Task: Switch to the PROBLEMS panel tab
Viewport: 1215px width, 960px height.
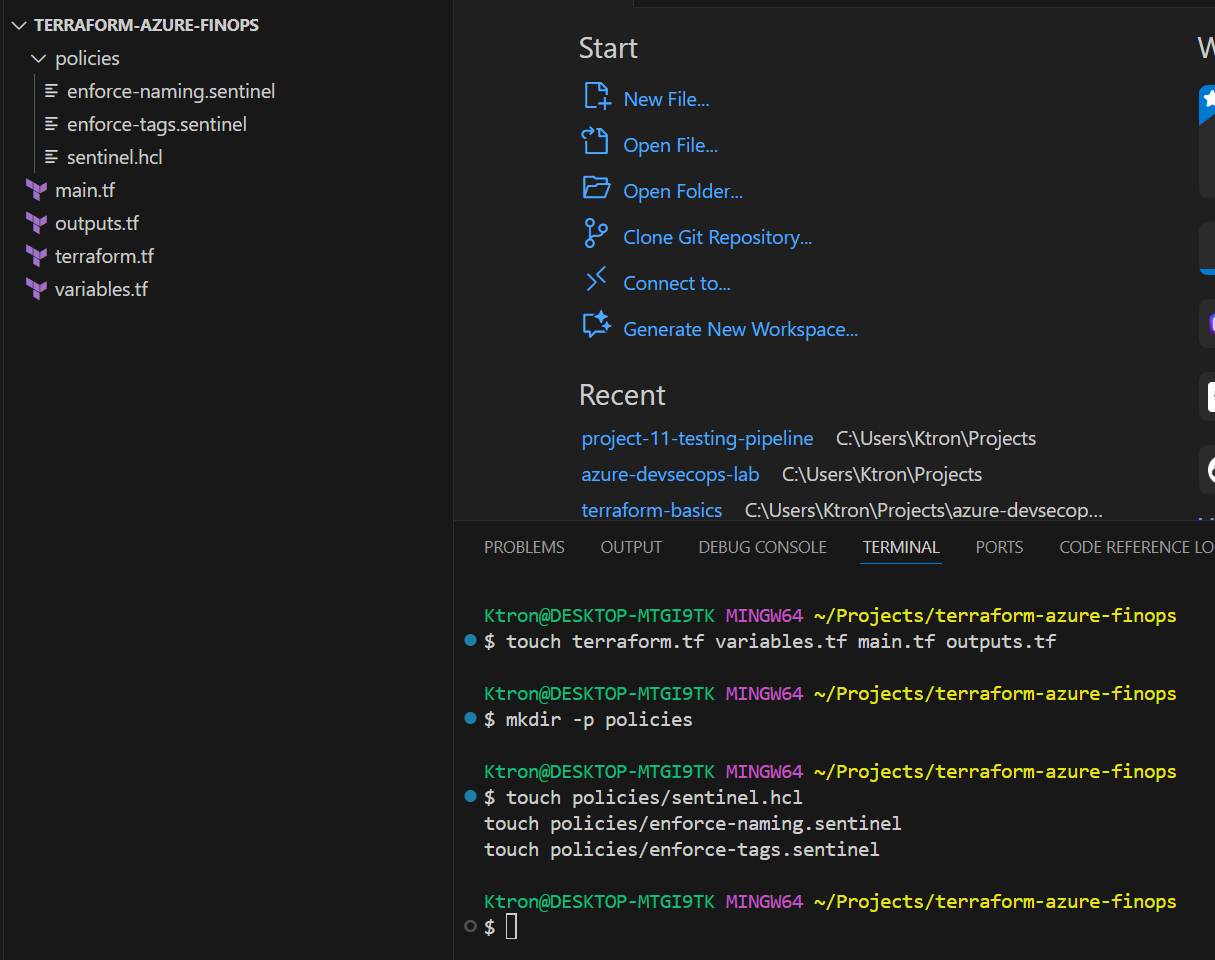Action: [524, 547]
